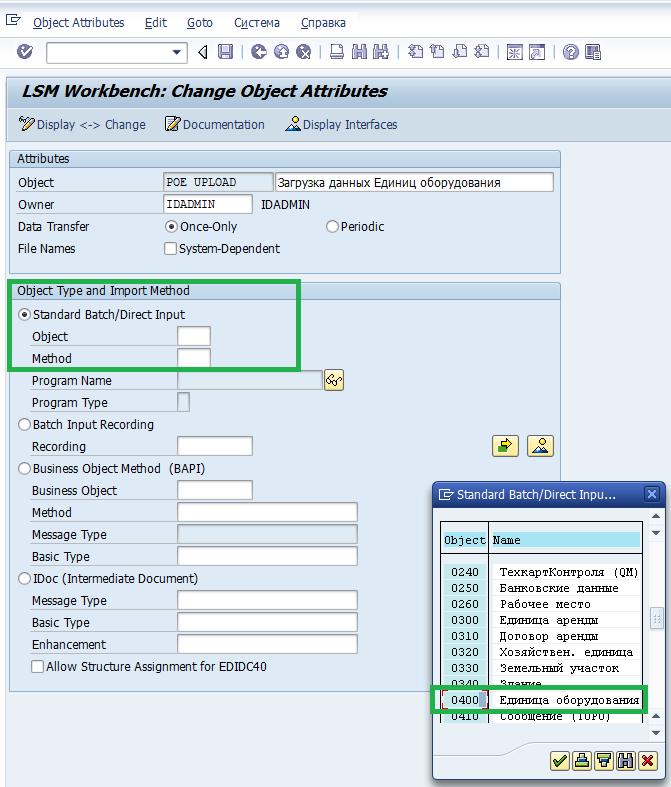Open the Edit menu

pos(156,23)
